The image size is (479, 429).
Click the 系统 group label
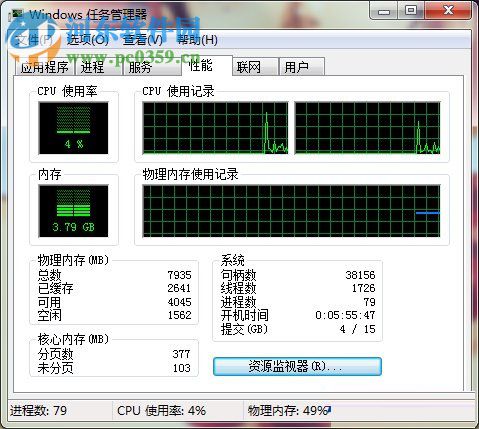(x=232, y=260)
